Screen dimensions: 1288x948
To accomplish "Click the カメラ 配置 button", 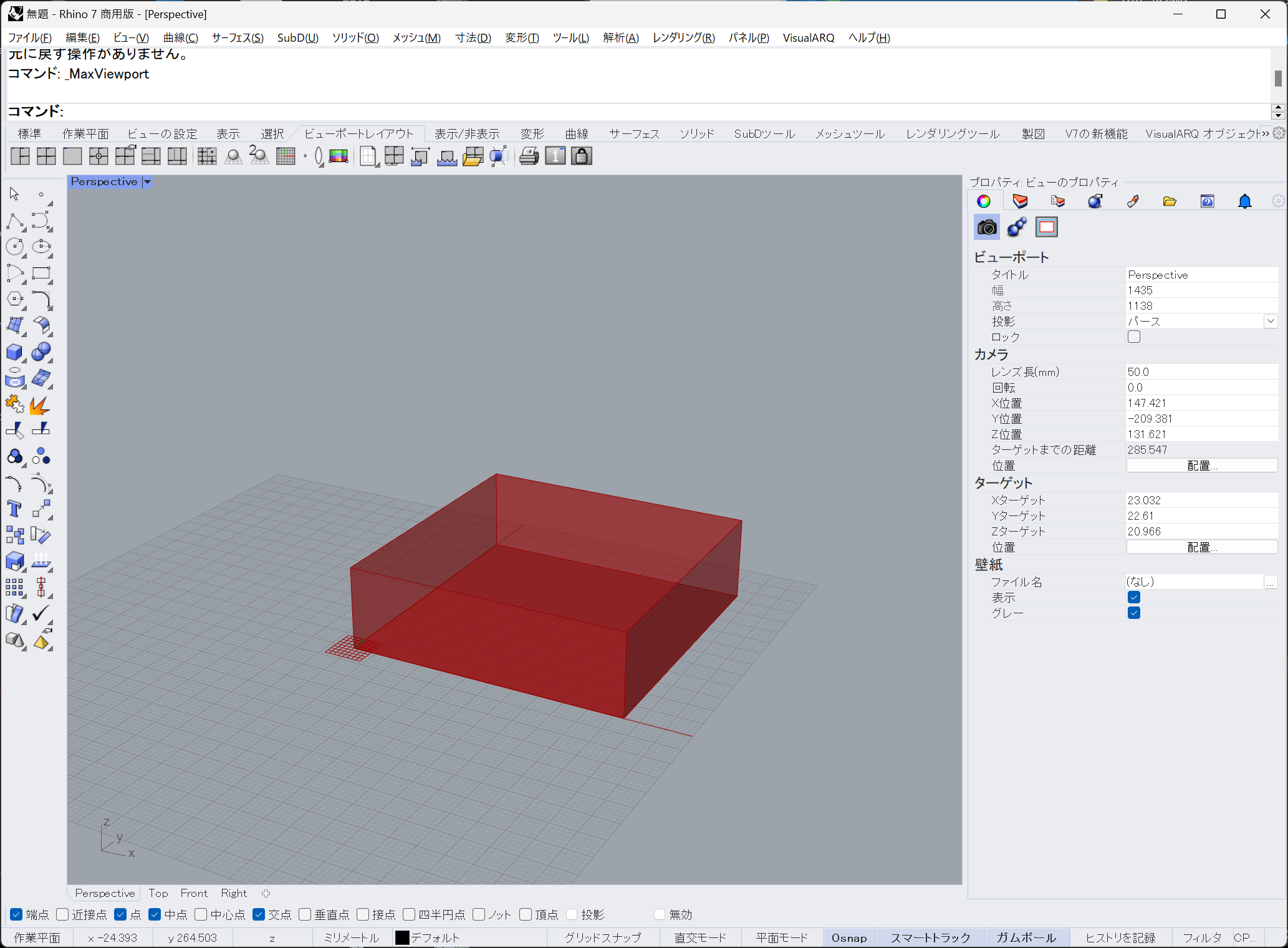I will pyautogui.click(x=1201, y=466).
